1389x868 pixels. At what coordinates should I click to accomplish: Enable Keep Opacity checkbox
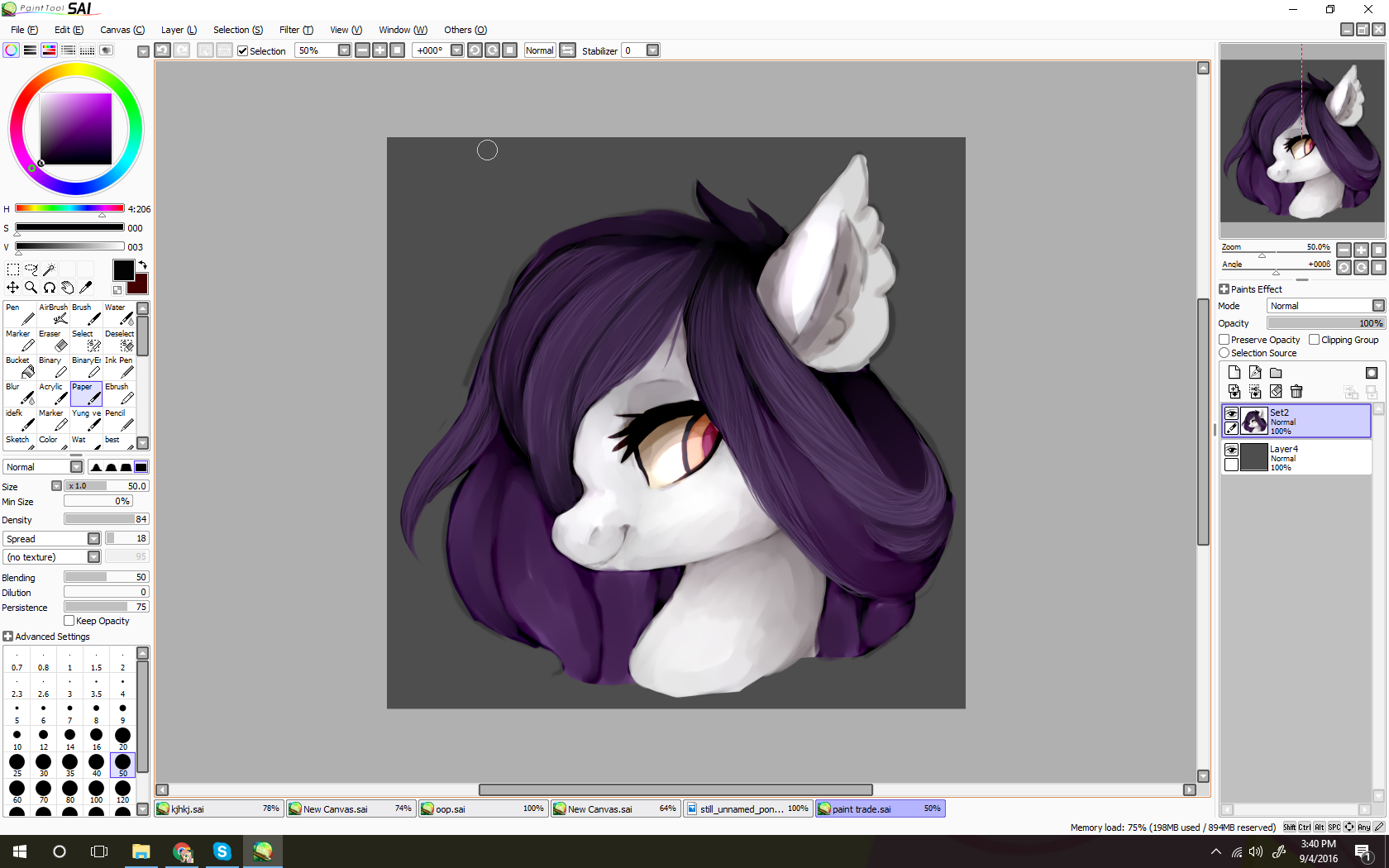click(x=69, y=621)
